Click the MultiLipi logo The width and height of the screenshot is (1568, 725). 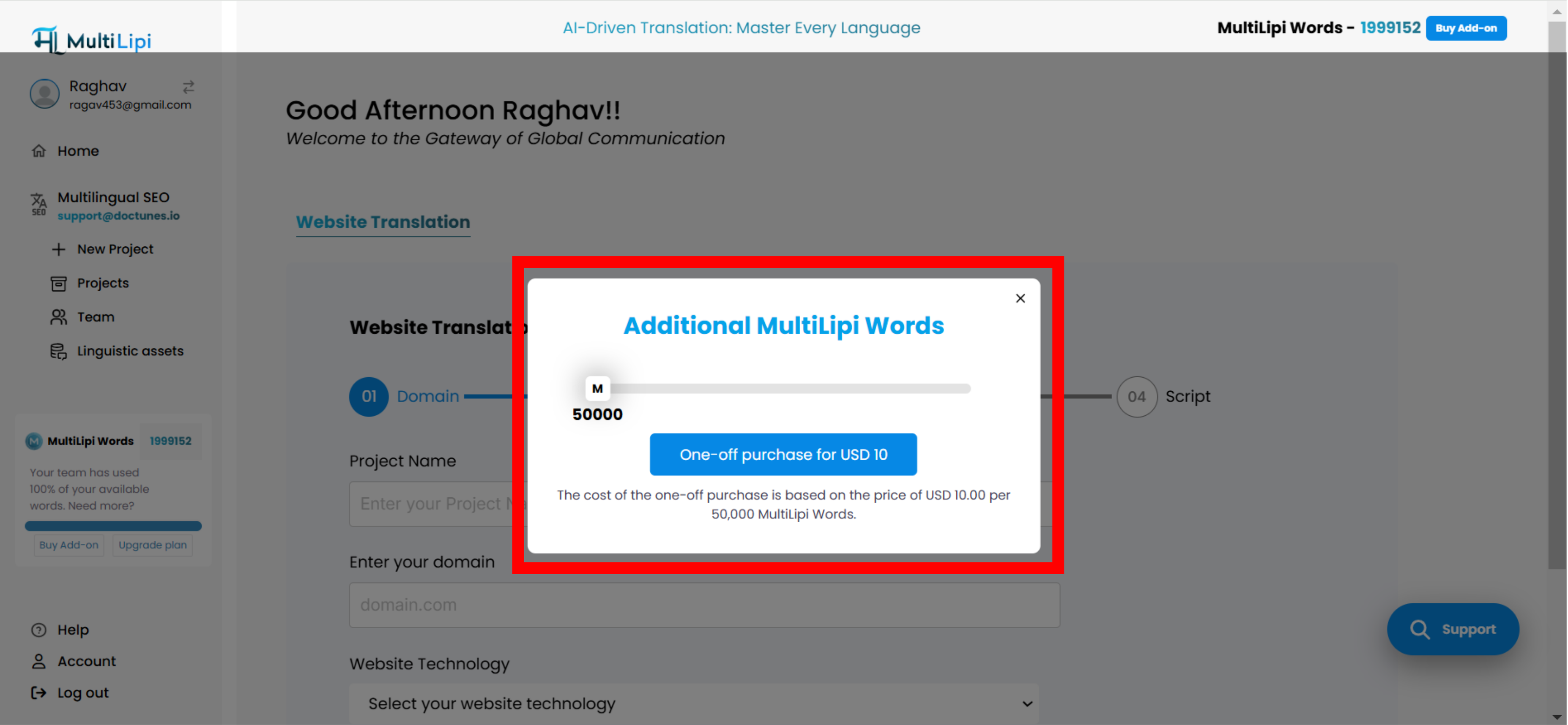[91, 40]
